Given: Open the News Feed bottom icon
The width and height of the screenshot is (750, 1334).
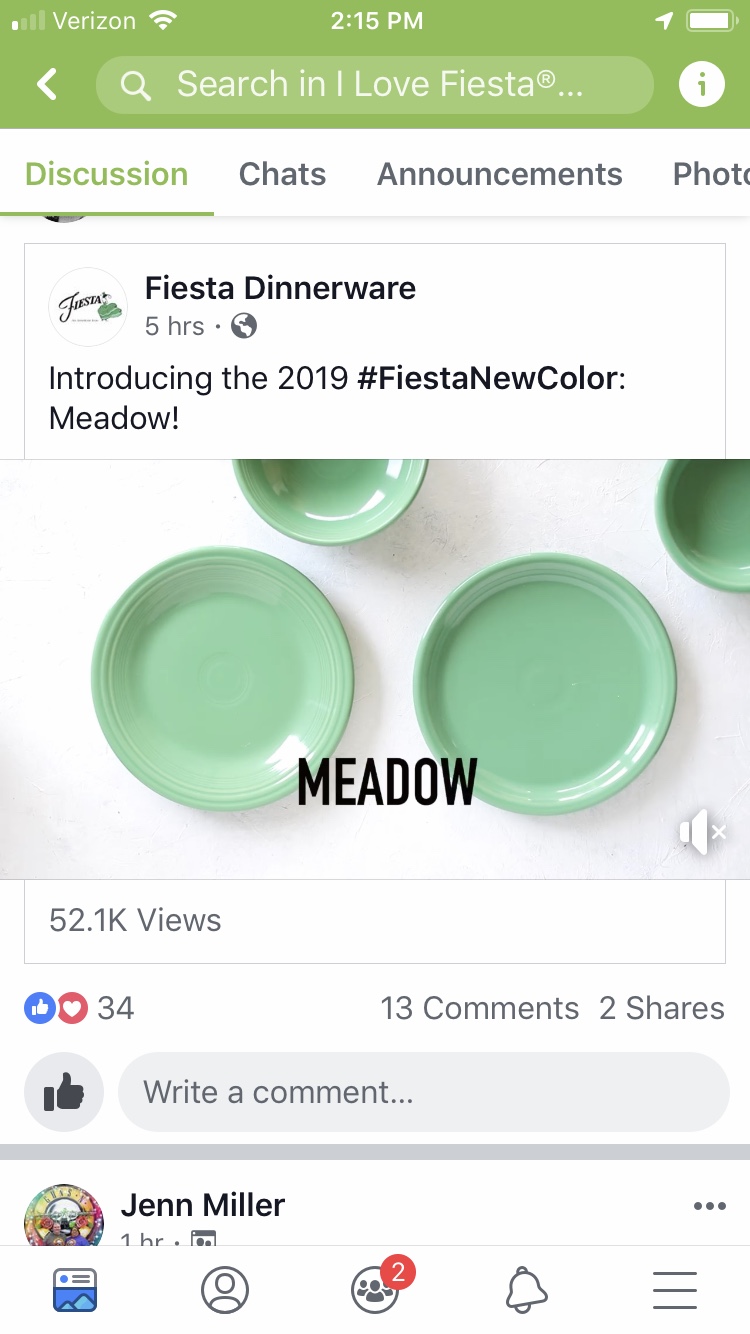Looking at the screenshot, I should pos(75,1290).
